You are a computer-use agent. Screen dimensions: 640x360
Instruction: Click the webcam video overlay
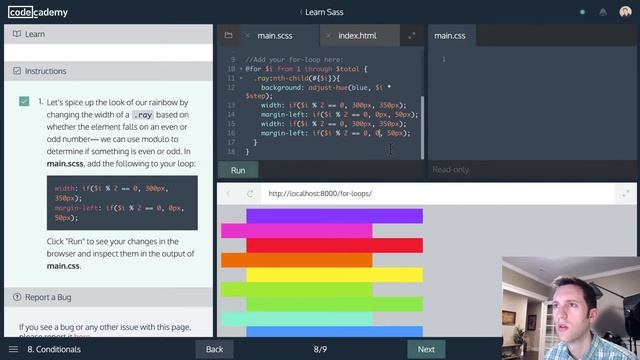(571, 308)
